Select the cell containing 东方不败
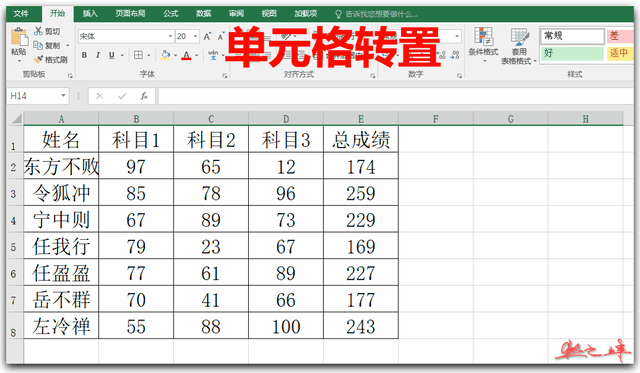The width and height of the screenshot is (640, 373). point(61,166)
